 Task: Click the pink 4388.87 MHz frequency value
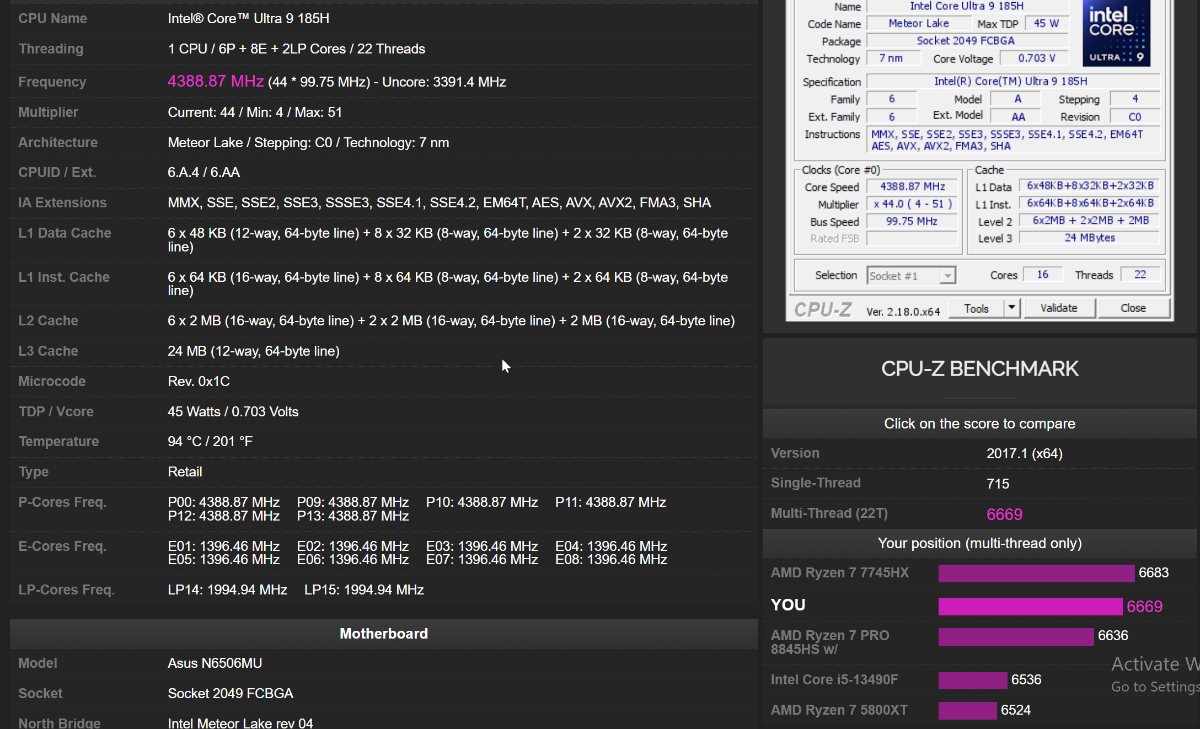[x=216, y=81]
